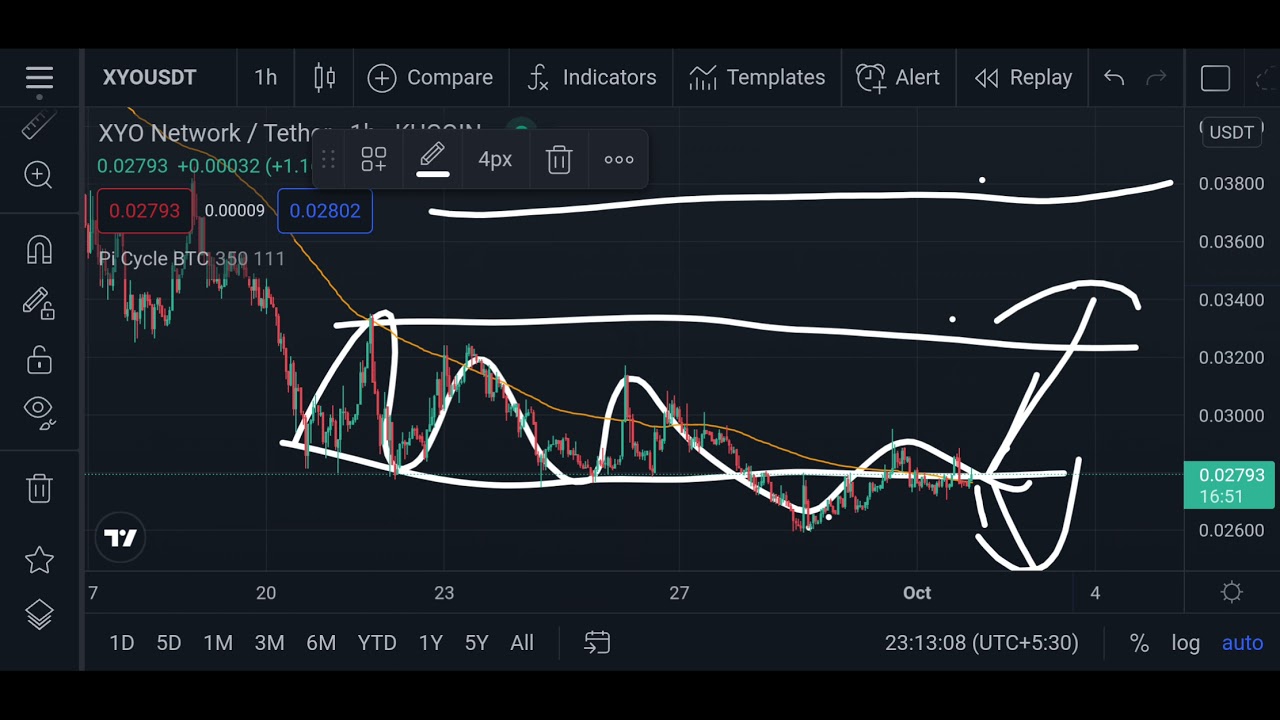
Task: Click the 0.03800 price axis label
Action: [1231, 184]
